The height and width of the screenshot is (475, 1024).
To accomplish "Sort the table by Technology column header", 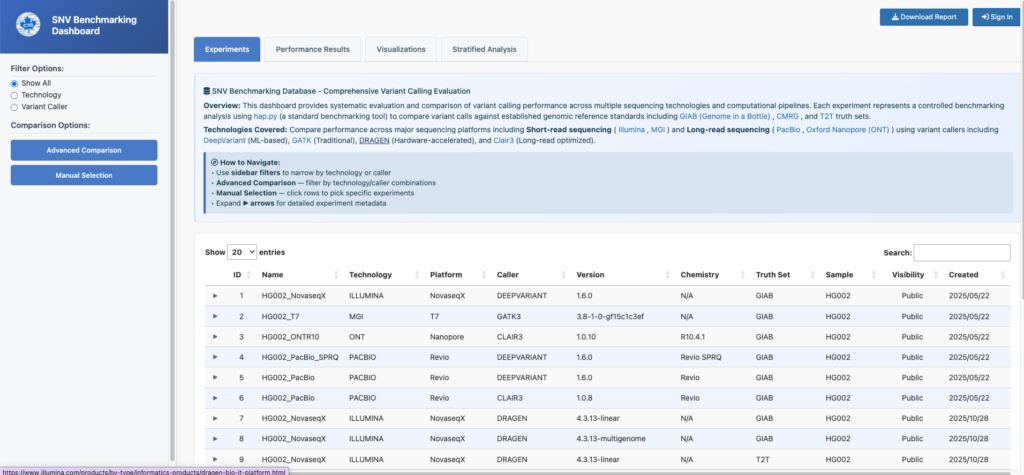I will pos(370,275).
